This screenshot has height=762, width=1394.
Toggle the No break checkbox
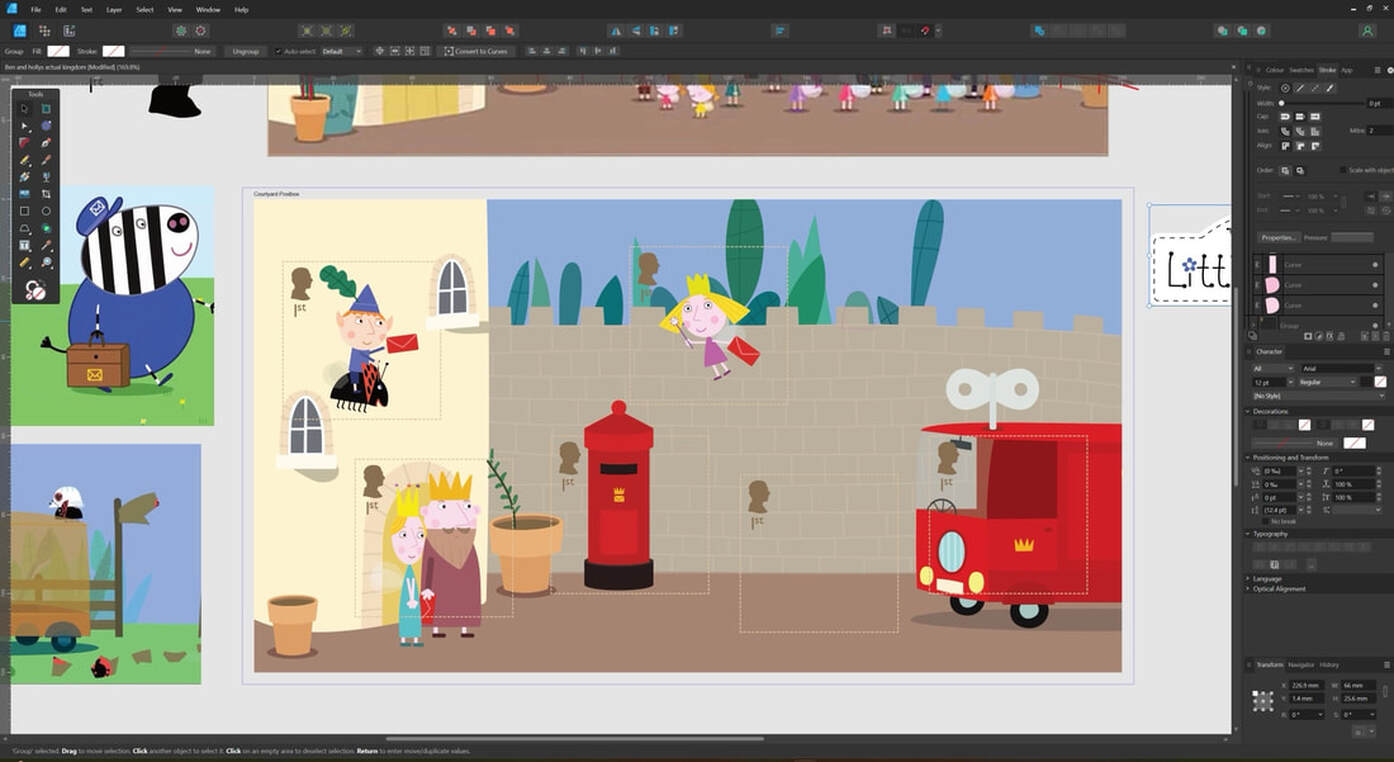coord(1265,521)
